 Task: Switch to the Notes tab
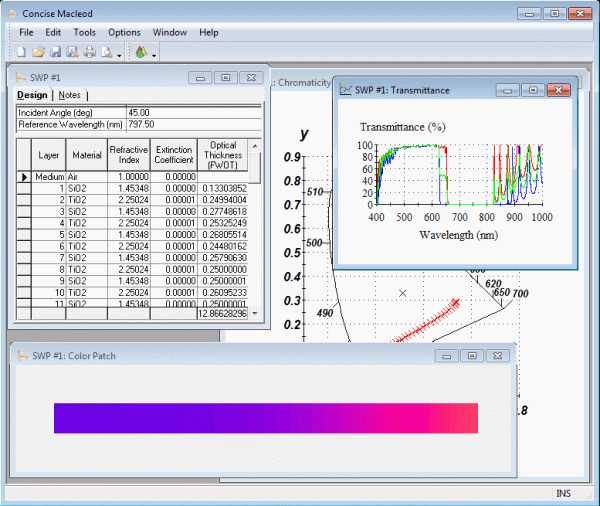69,95
